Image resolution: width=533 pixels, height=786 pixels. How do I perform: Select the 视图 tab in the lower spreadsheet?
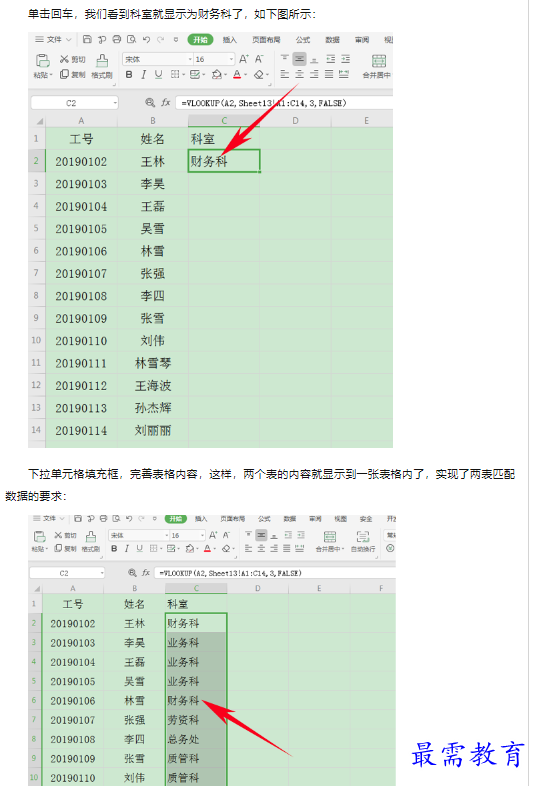(341, 519)
